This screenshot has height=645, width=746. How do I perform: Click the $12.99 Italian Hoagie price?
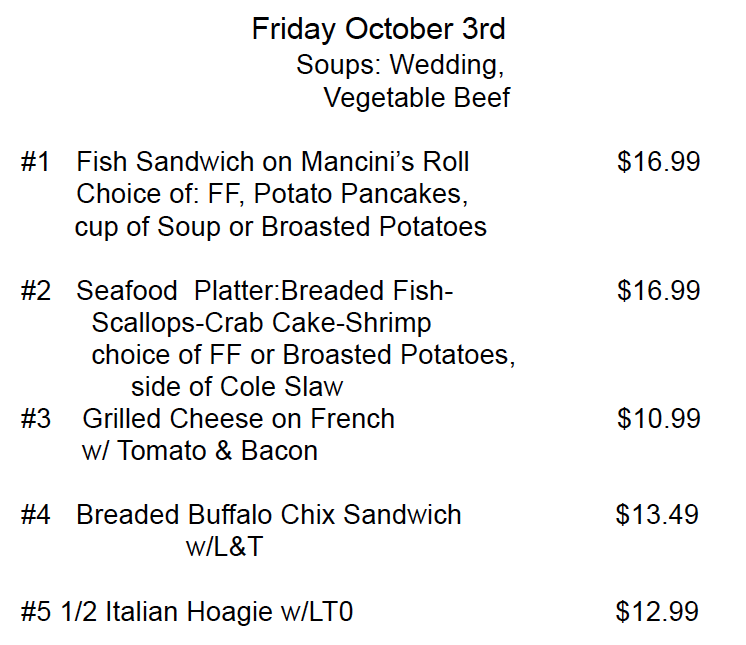657,611
